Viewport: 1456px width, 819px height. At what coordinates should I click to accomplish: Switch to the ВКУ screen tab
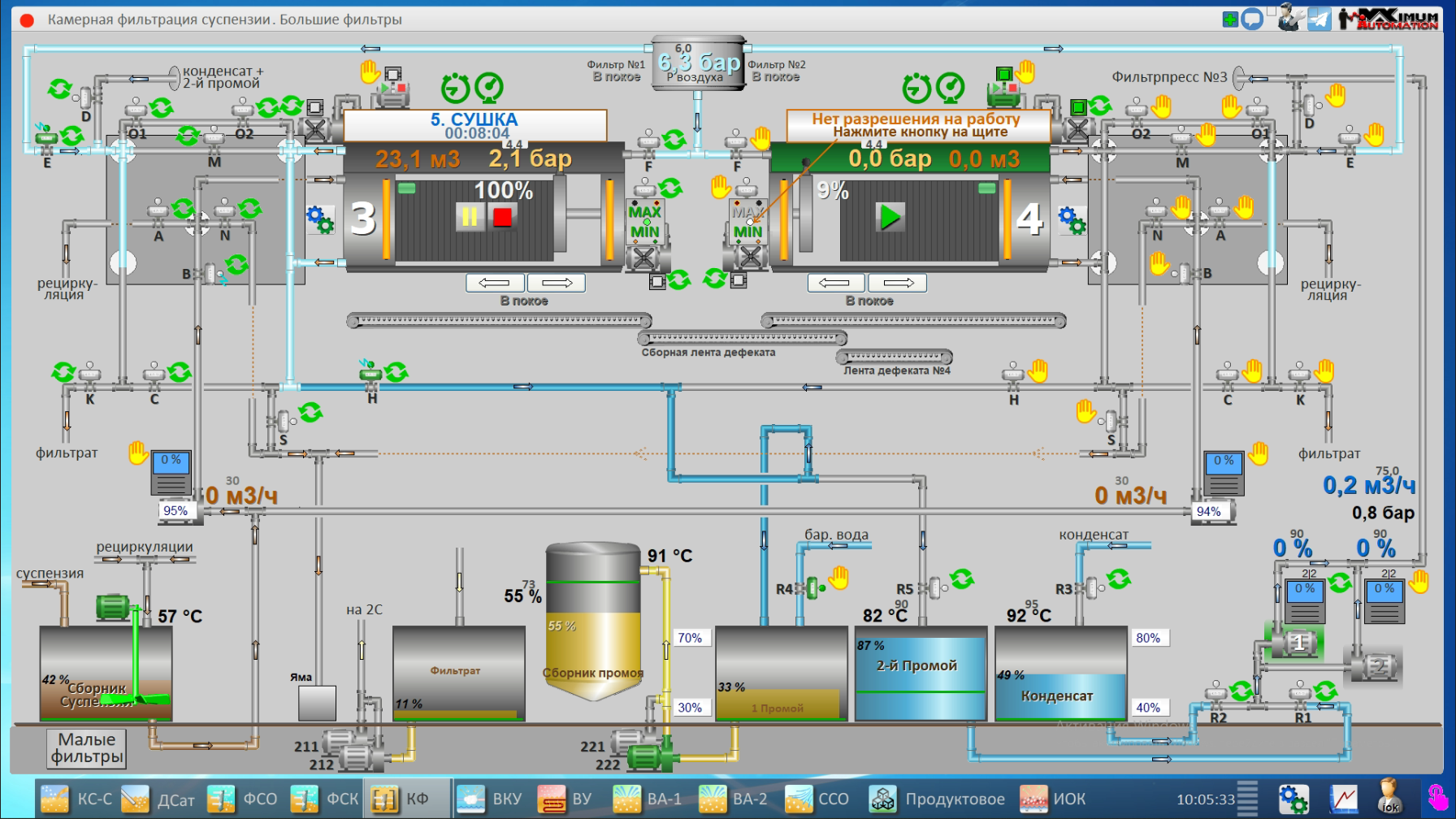click(491, 799)
